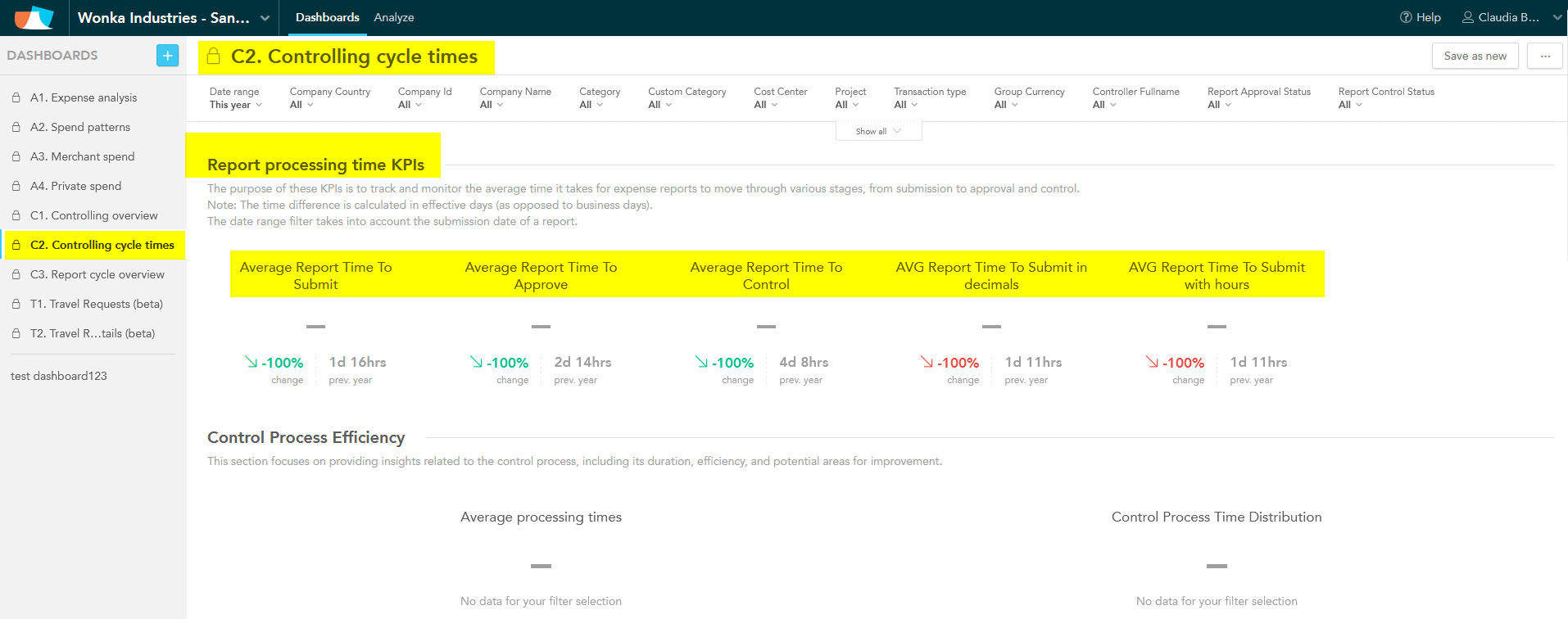Switch to the Dashboards tab
The height and width of the screenshot is (619, 1568).
coord(327,17)
